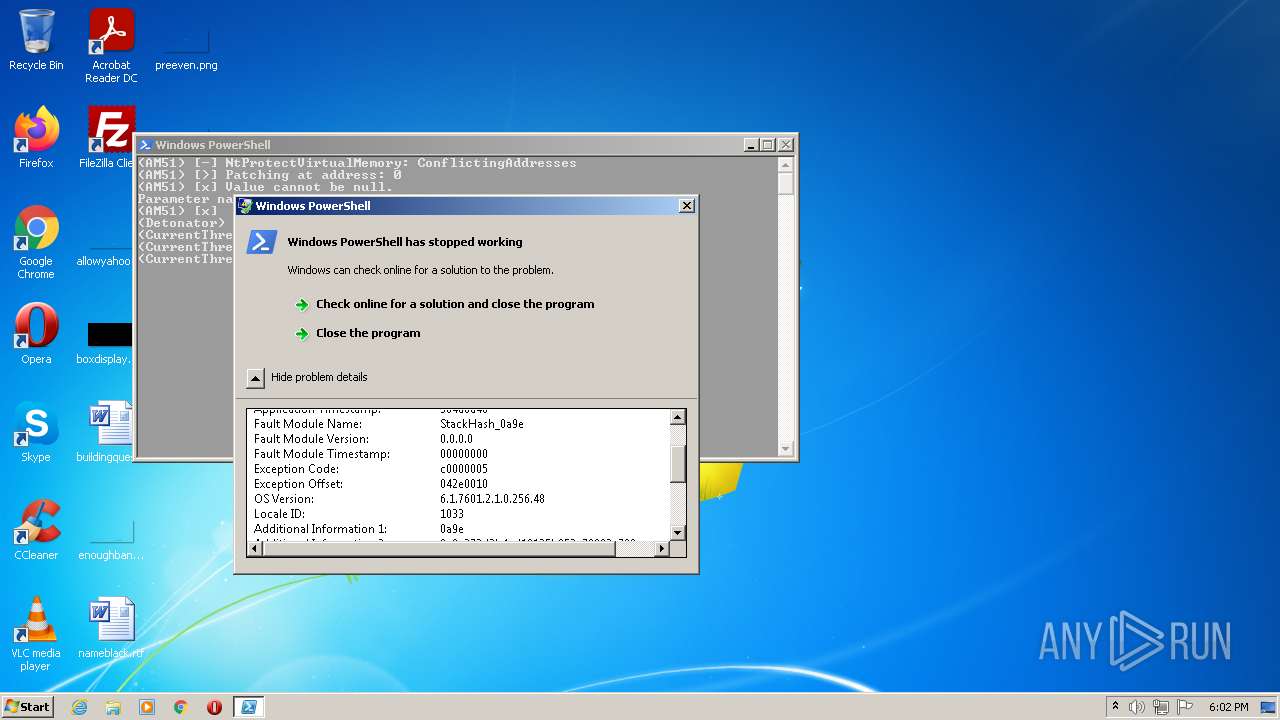Open the Google Chrome desktop shortcut

pos(36,242)
